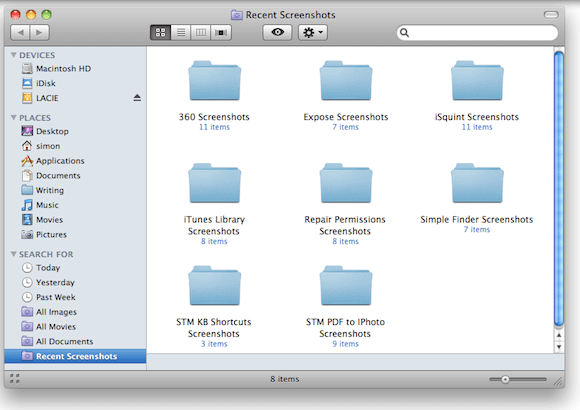Select the iSquint Screenshots folder
The height and width of the screenshot is (410, 580).
pos(477,81)
